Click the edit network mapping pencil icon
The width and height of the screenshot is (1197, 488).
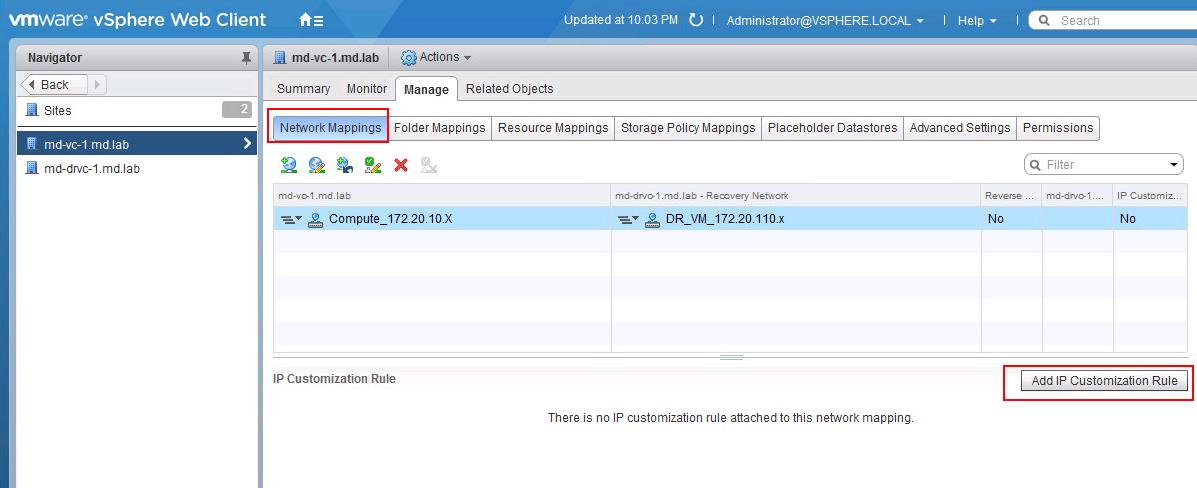pos(317,164)
